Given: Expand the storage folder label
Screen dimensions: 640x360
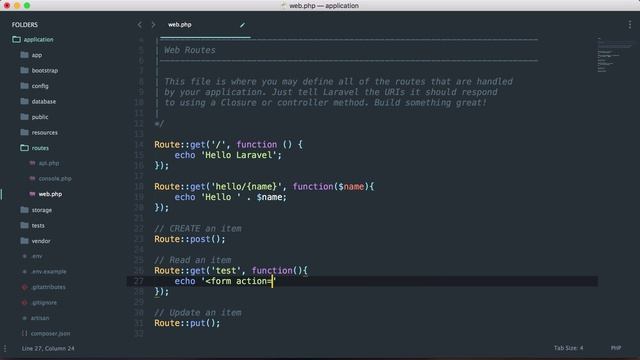Looking at the screenshot, I should 42,210.
